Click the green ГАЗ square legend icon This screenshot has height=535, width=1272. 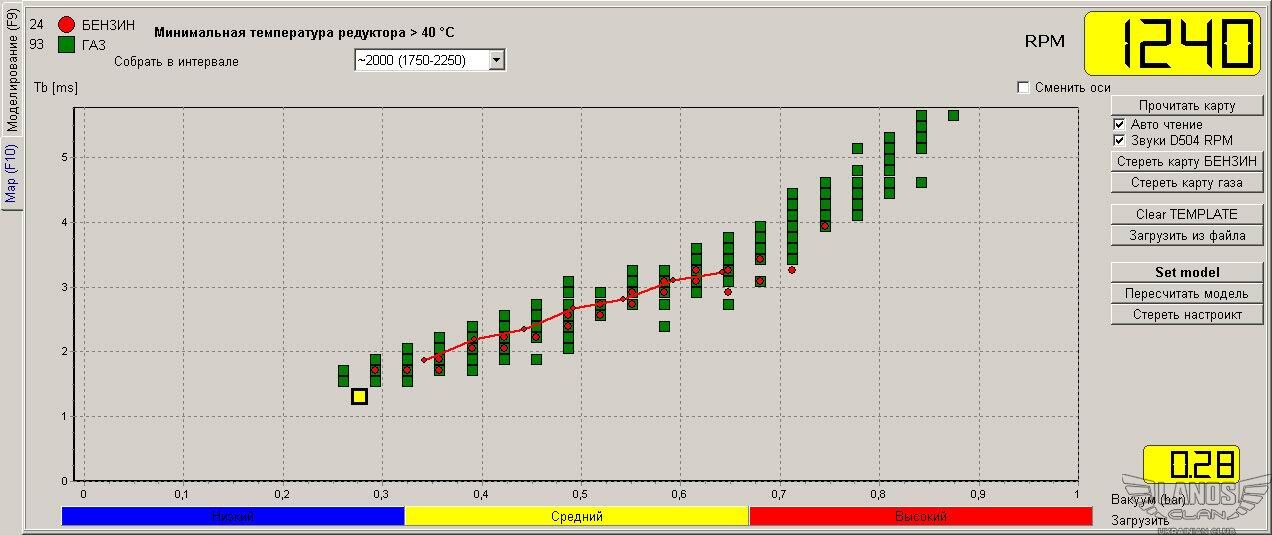67,44
